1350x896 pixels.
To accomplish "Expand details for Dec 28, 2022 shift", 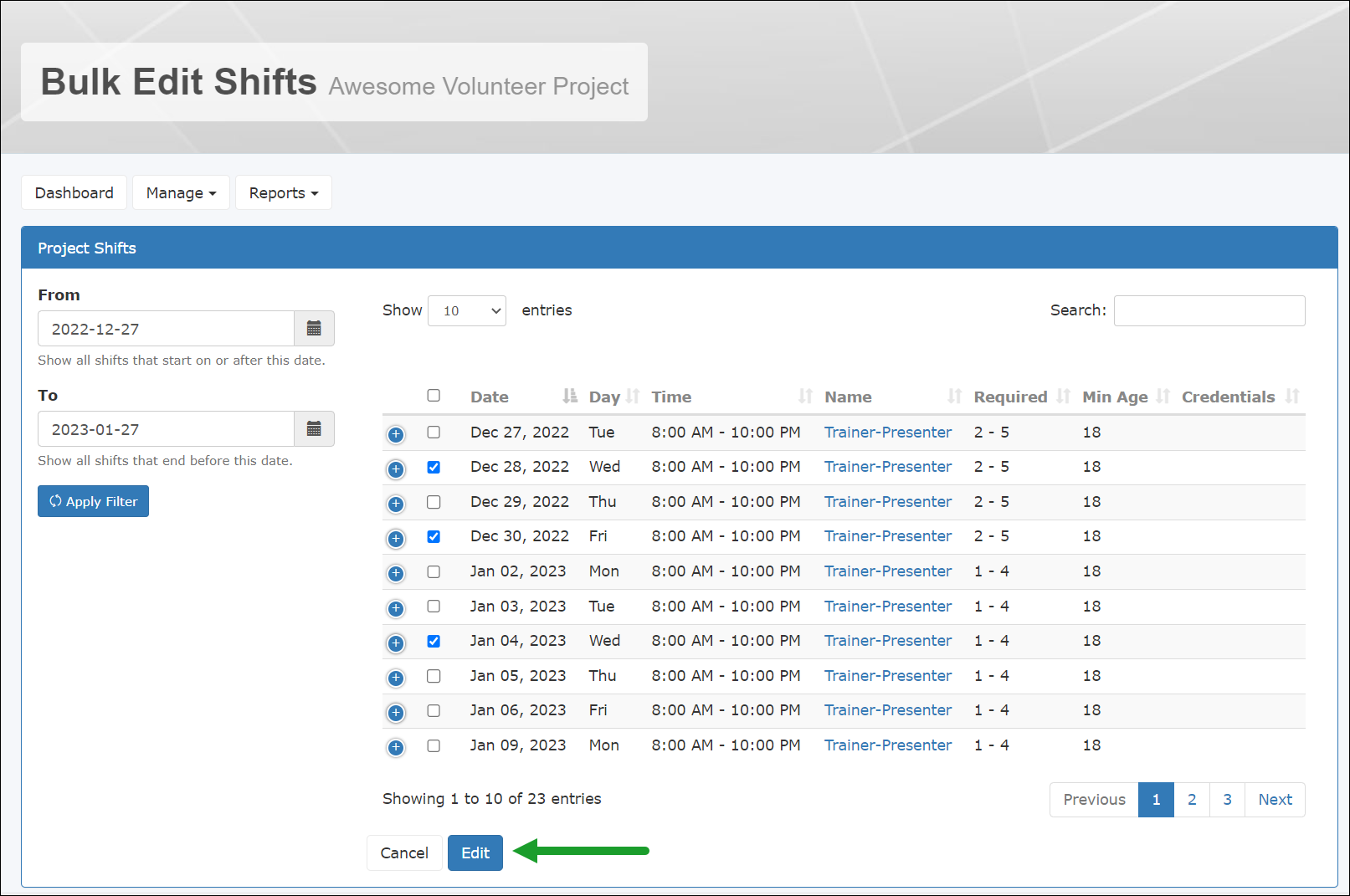I will (x=396, y=469).
